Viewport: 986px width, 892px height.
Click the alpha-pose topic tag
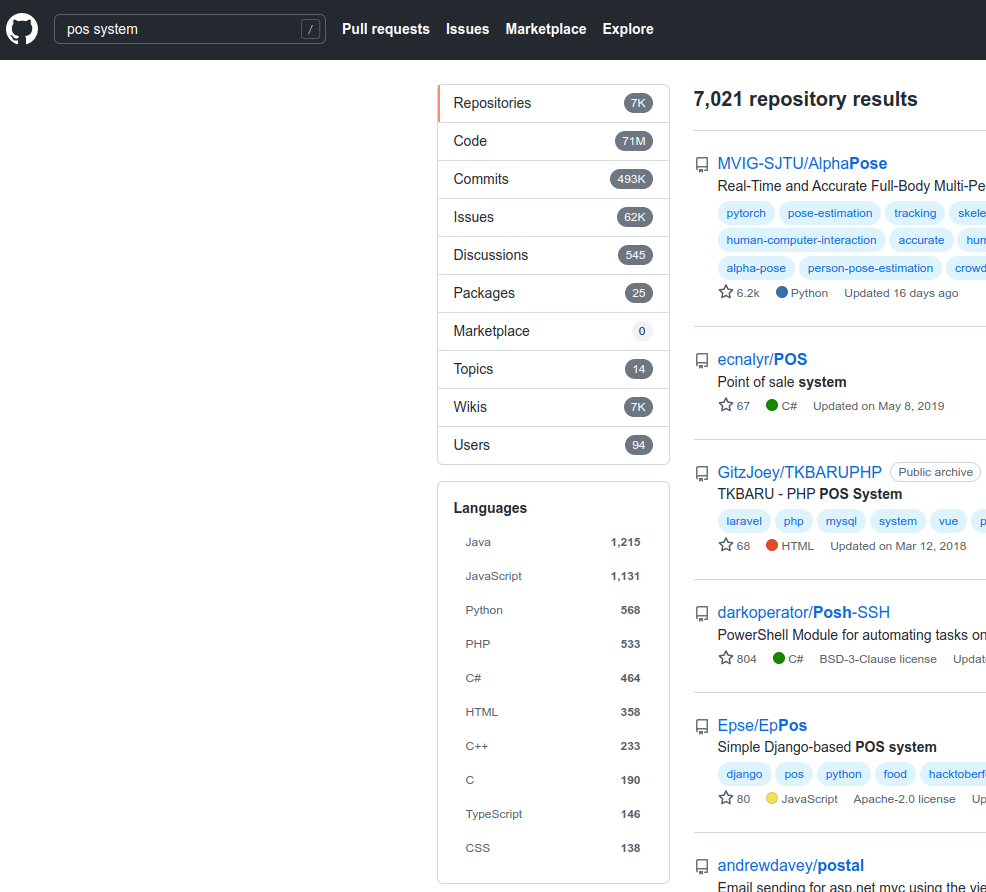click(756, 268)
